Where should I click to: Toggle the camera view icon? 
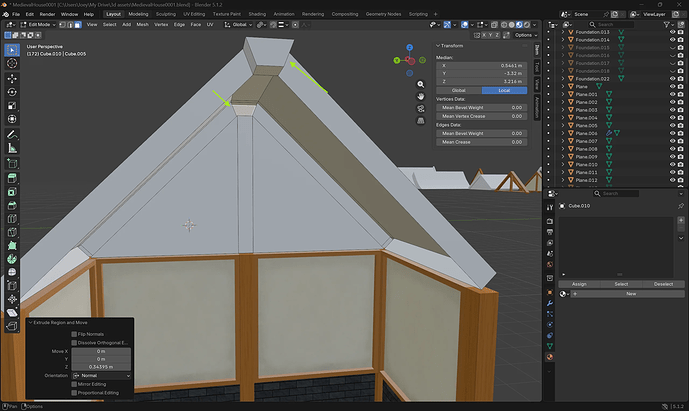pos(421,109)
